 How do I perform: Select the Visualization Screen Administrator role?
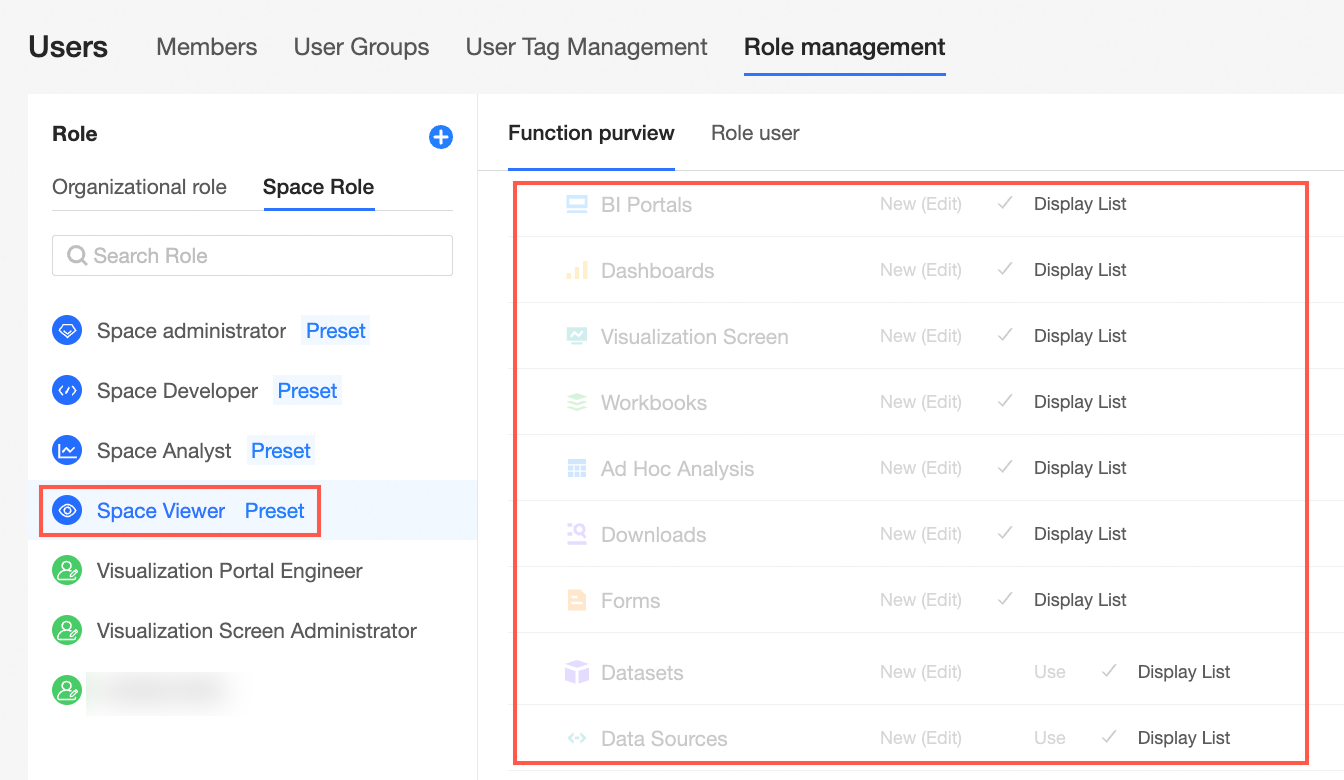coord(256,631)
